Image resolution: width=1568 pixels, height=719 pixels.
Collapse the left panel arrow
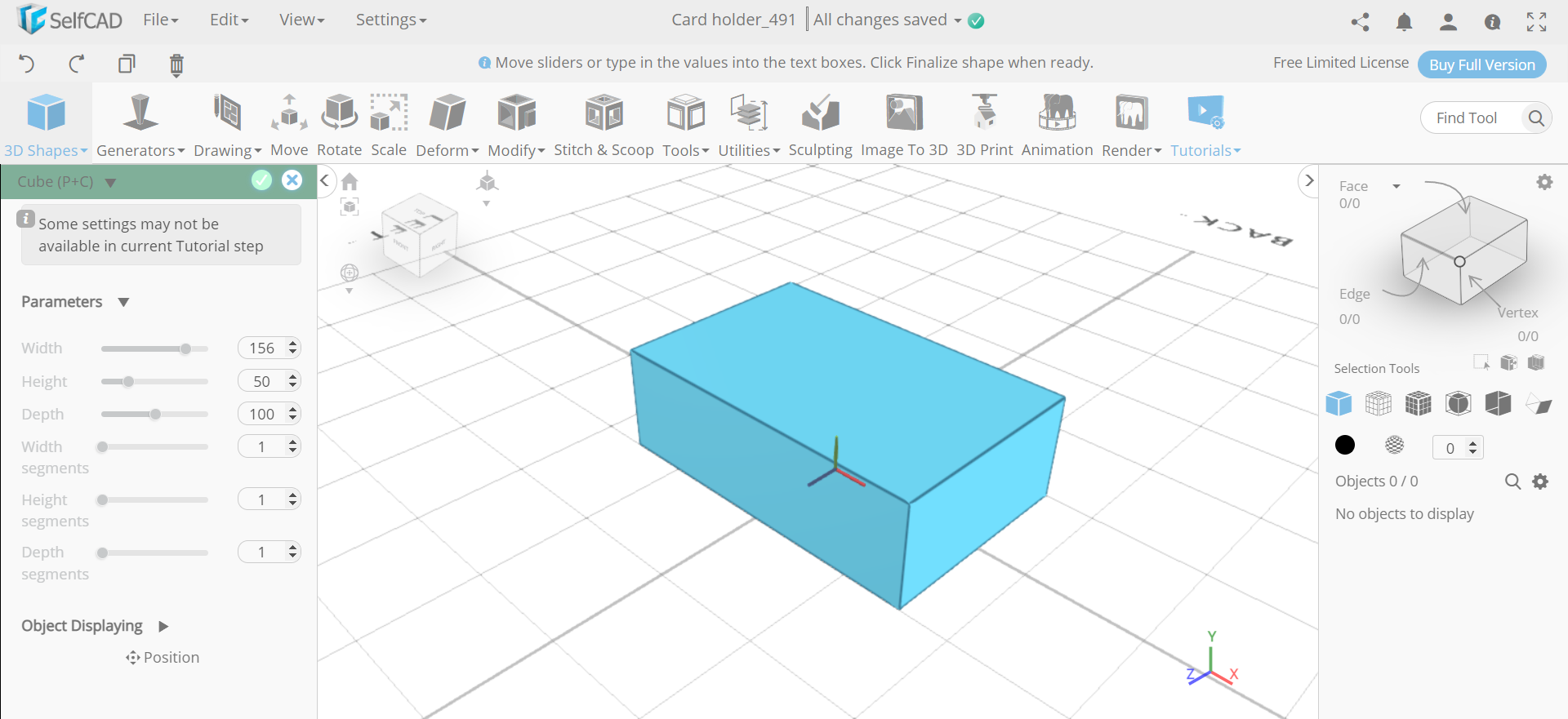pos(324,180)
